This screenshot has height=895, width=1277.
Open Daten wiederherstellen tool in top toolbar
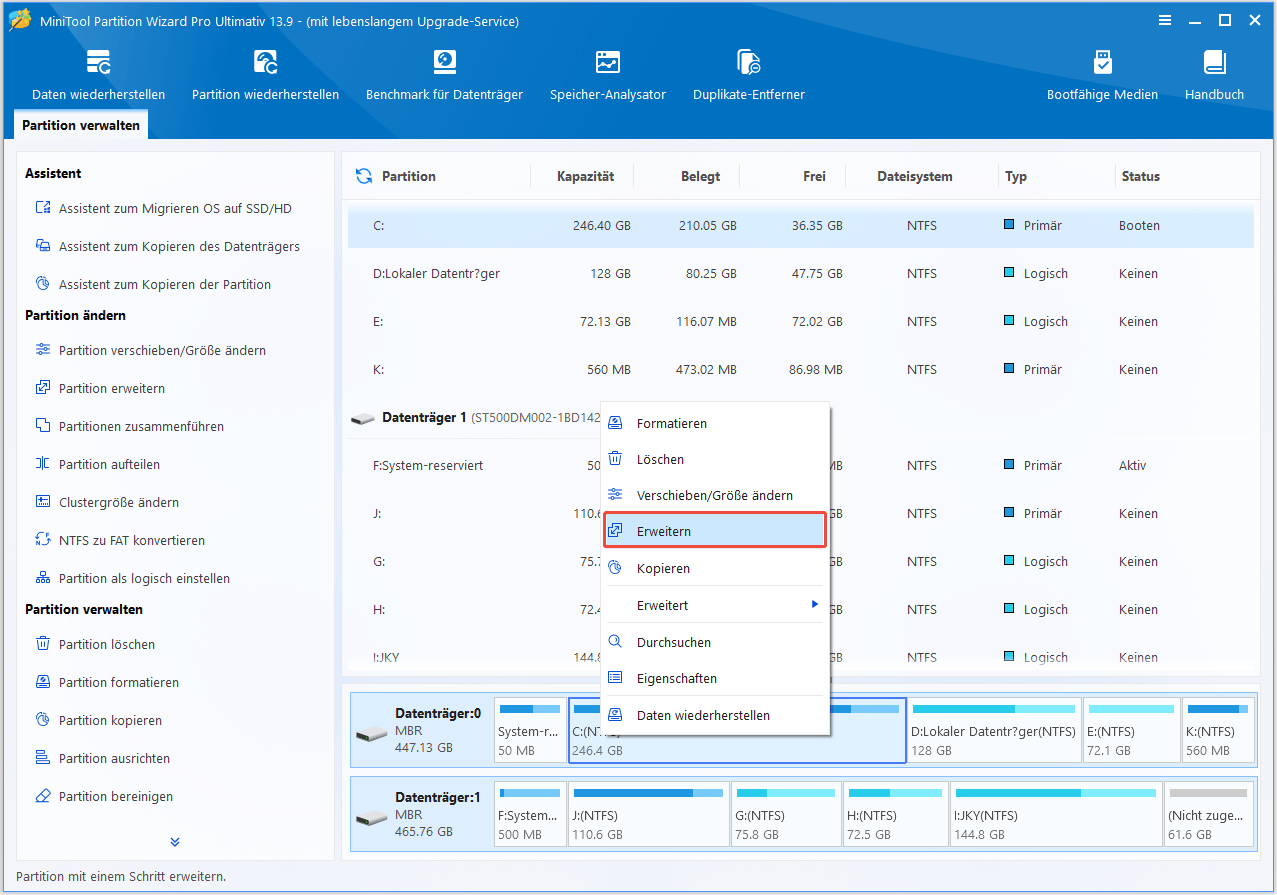point(99,75)
